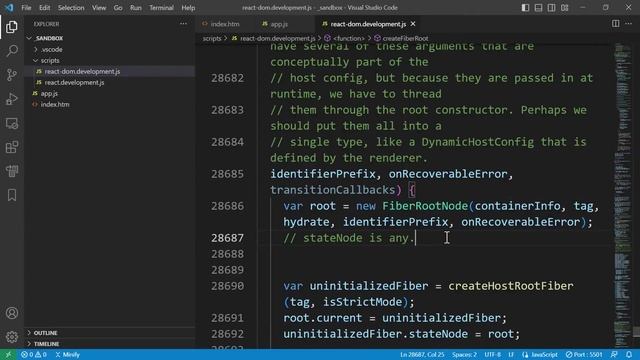The width and height of the screenshot is (640, 360).
Task: Open the Edit menu
Action: point(44,7)
